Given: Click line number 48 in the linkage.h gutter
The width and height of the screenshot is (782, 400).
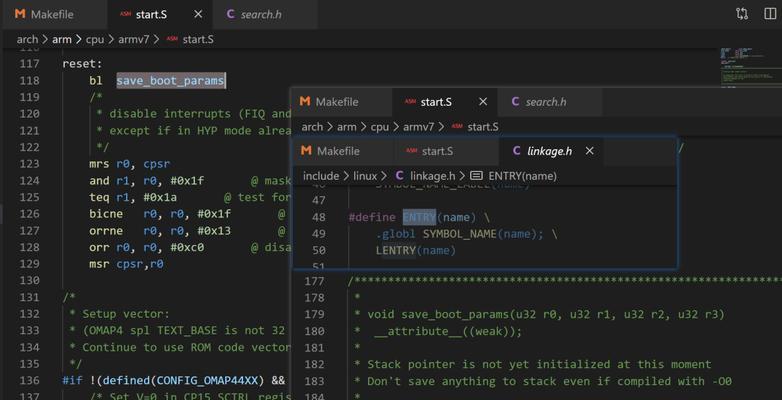Looking at the screenshot, I should click(318, 217).
